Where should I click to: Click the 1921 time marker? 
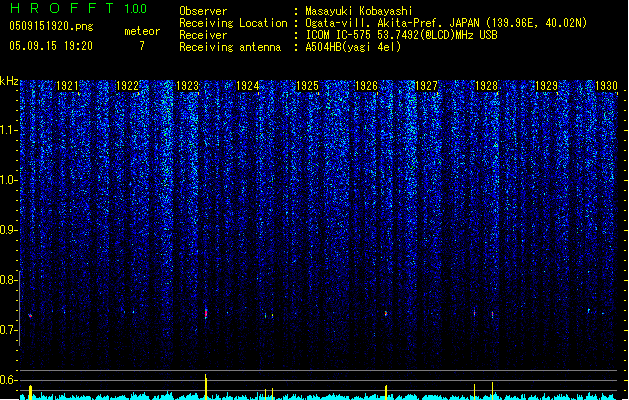pos(67,86)
